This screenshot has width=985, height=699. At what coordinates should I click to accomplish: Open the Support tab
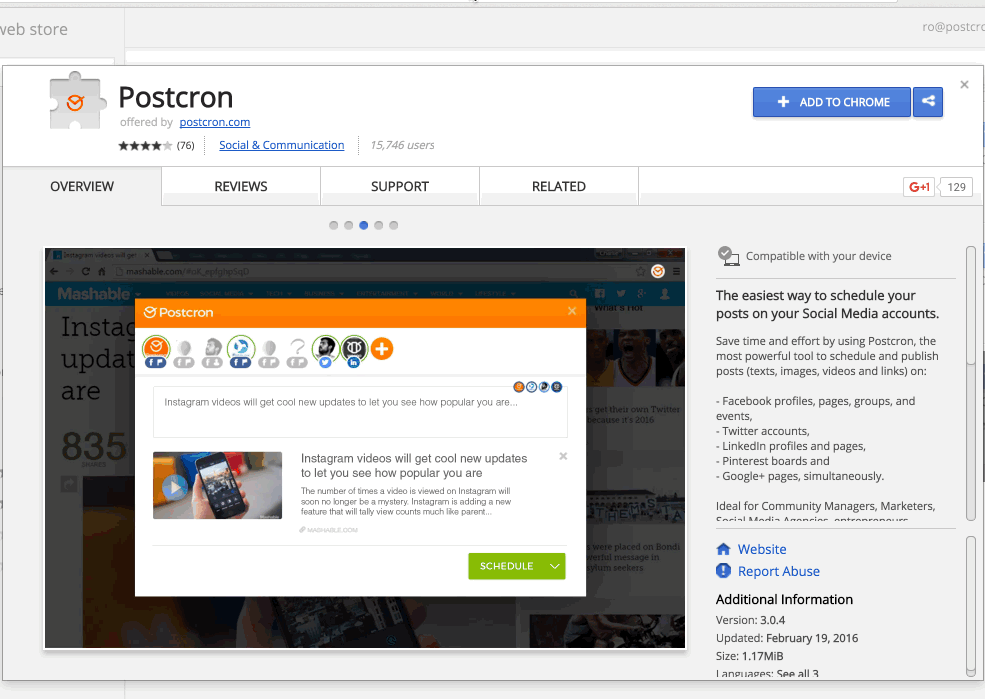[x=400, y=186]
